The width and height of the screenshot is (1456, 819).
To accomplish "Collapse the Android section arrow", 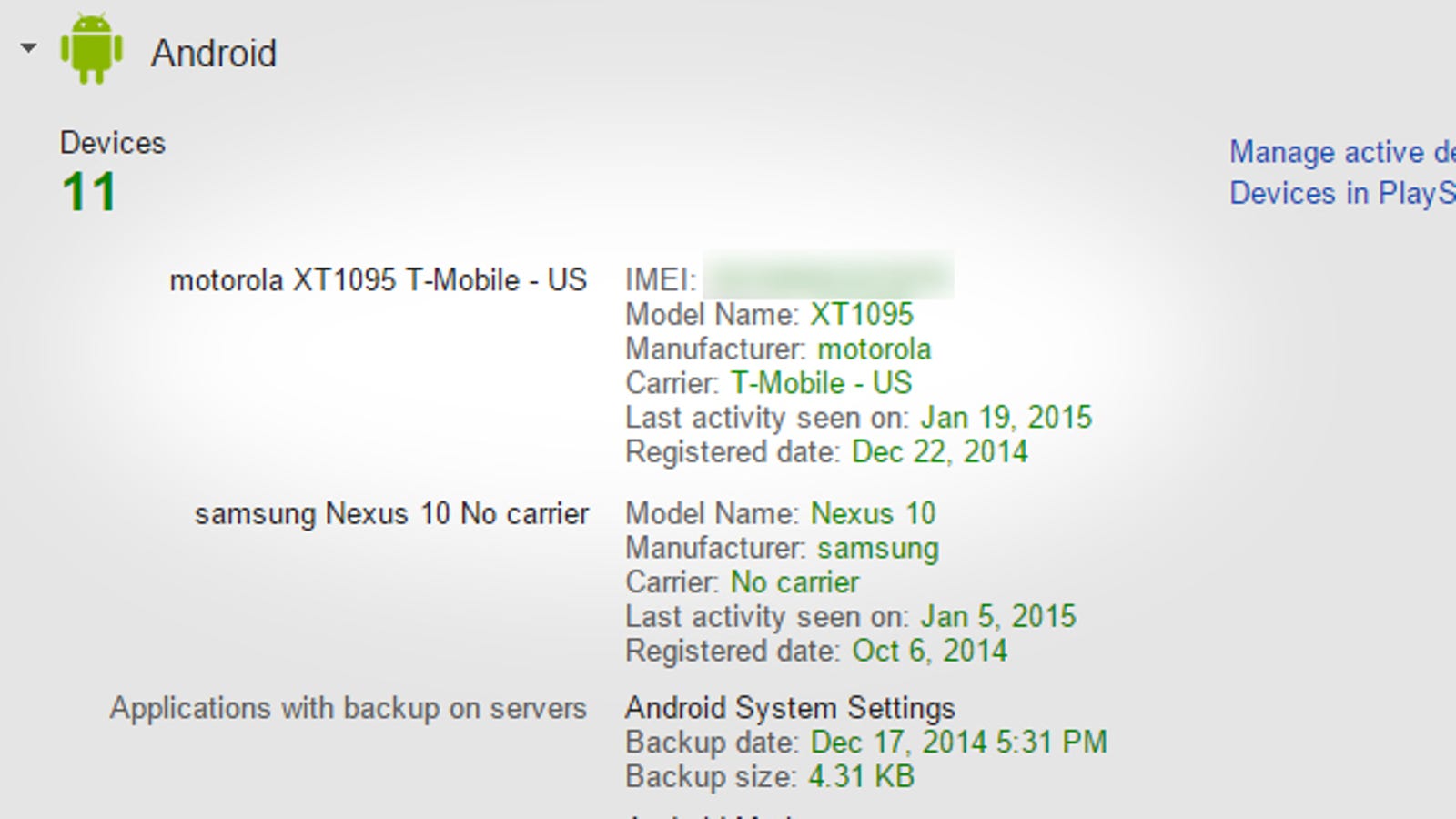I will [x=29, y=48].
